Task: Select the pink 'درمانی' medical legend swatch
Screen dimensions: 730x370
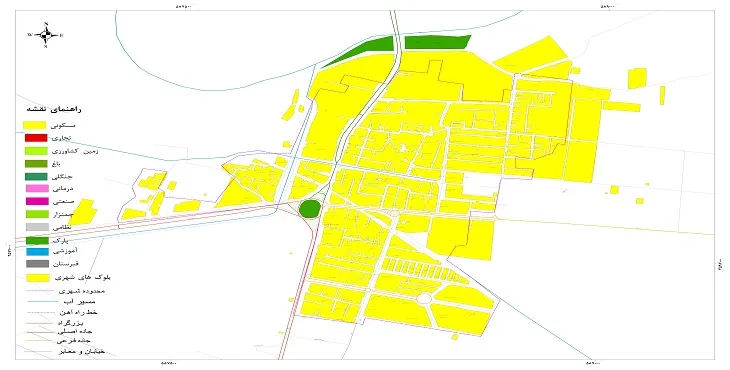Action: click(36, 188)
